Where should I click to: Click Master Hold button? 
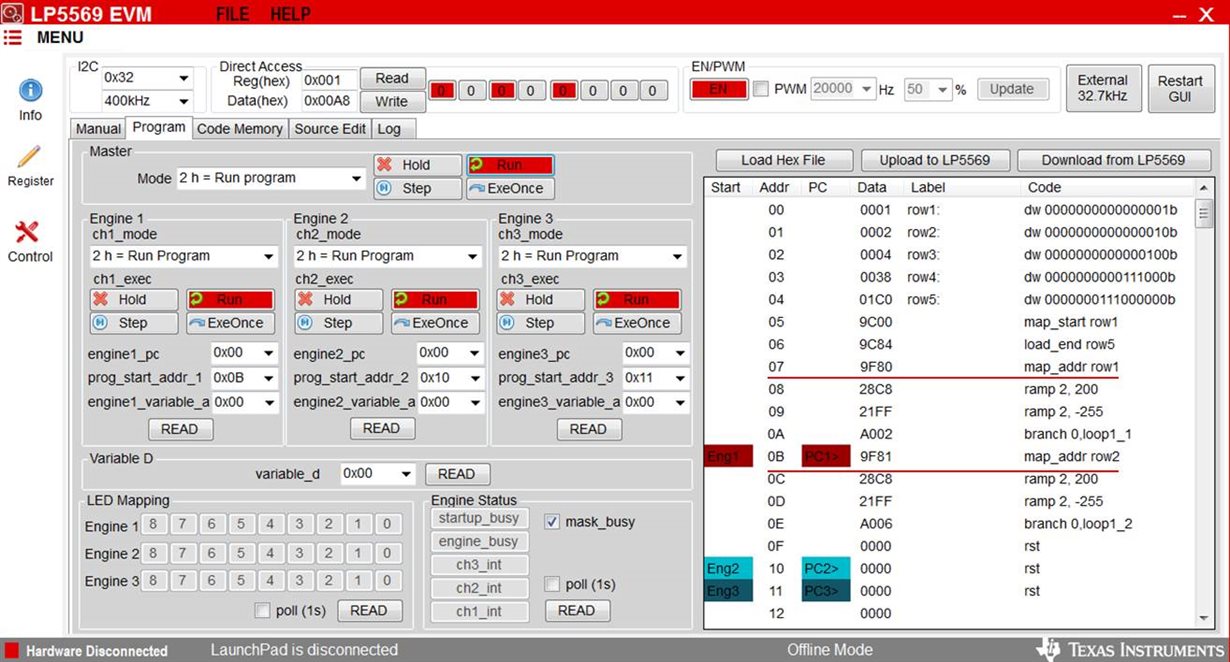tap(418, 165)
